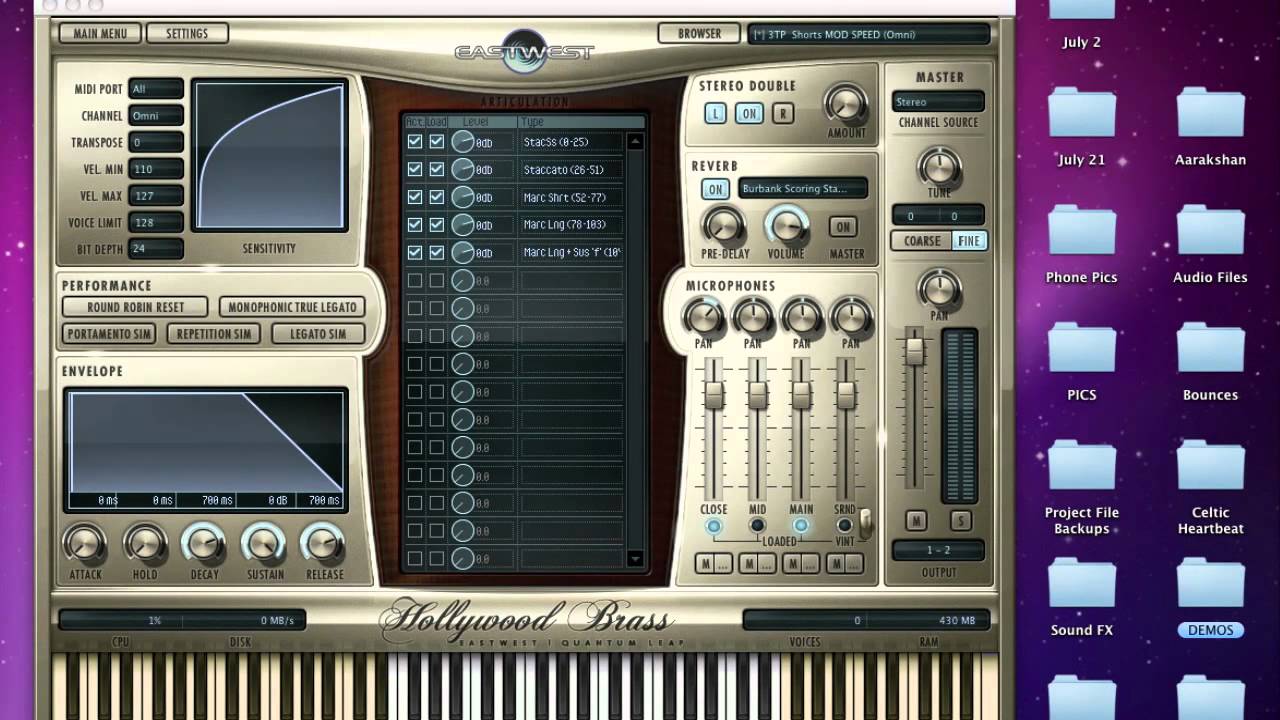Uncheck Active for the Staccato articulation
The width and height of the screenshot is (1280, 720).
415,170
